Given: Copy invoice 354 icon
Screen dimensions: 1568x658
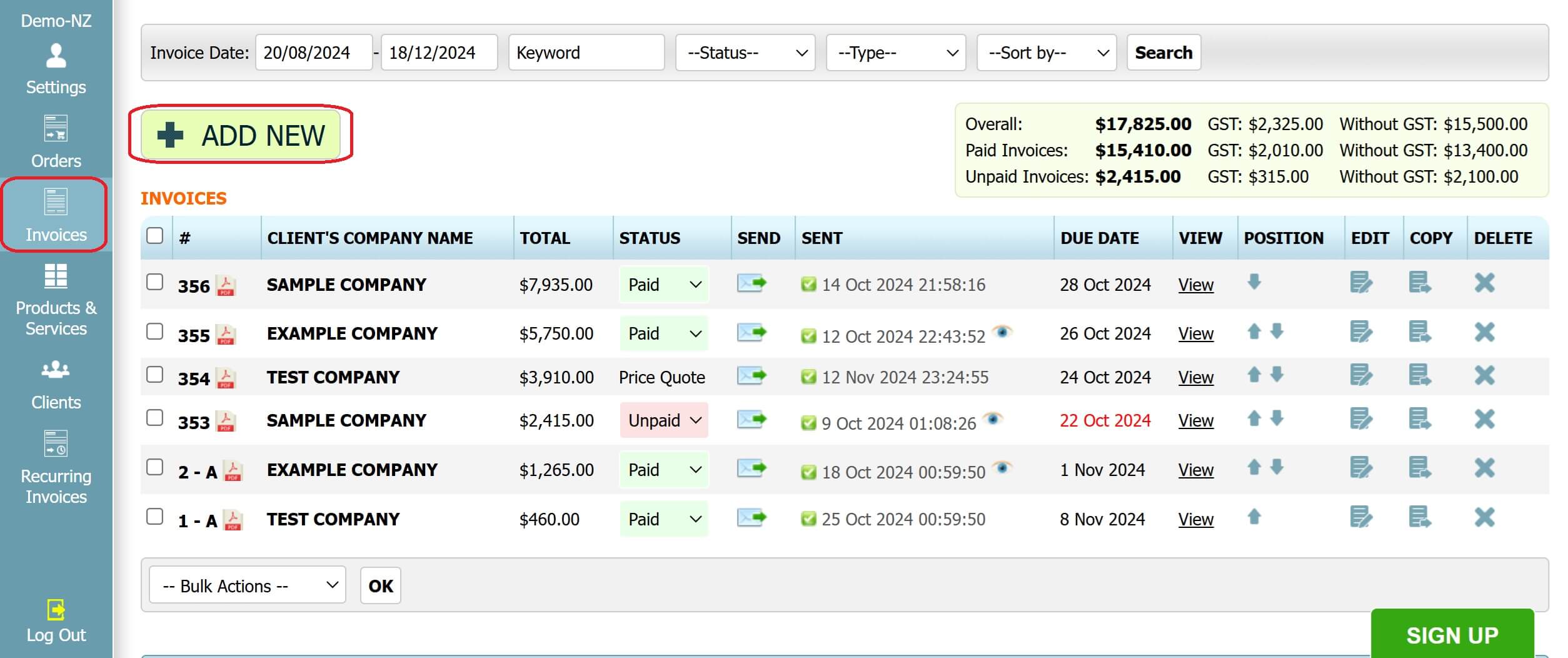Looking at the screenshot, I should coord(1420,375).
